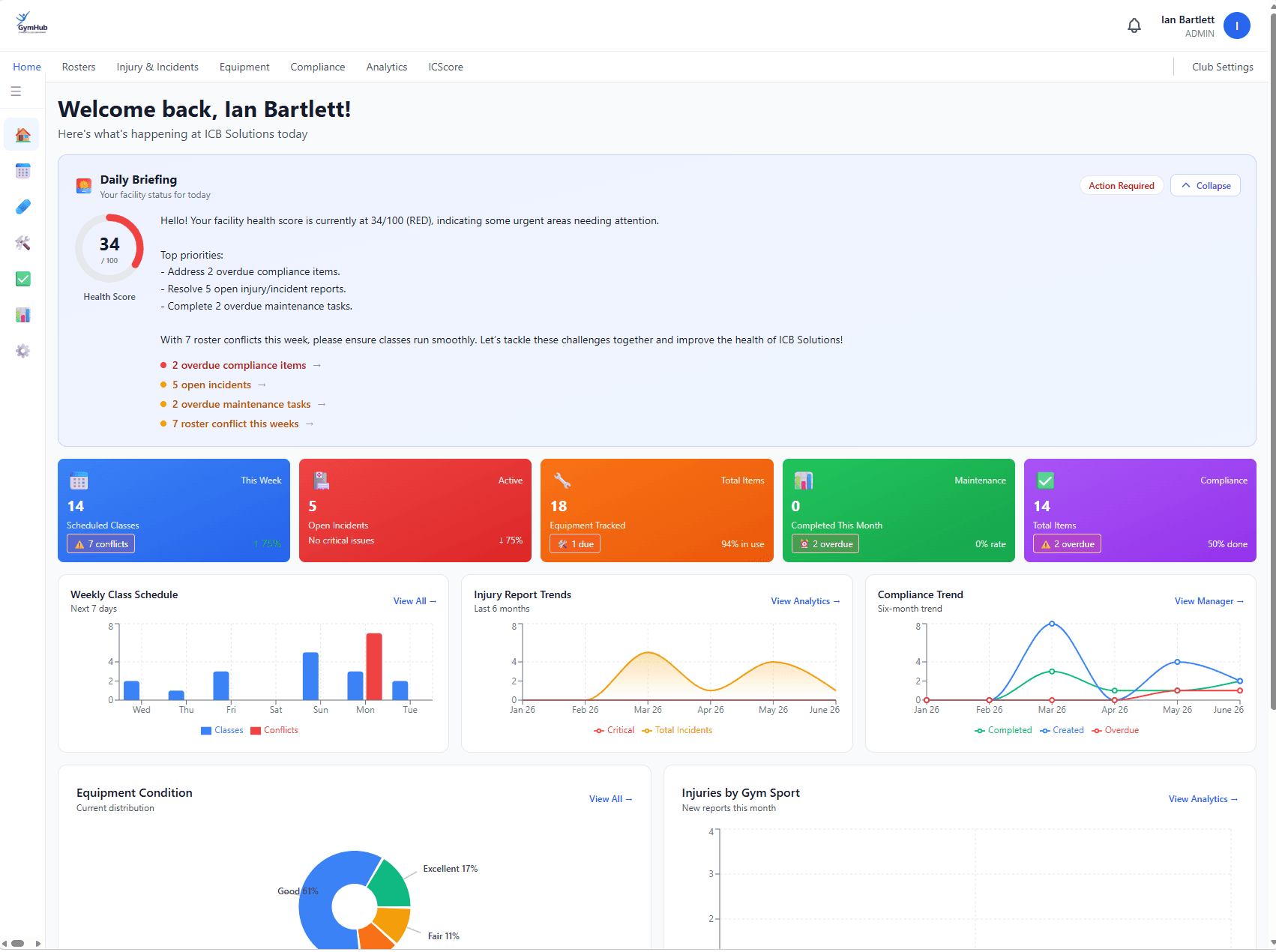Open the sidebar compliance checkmark icon
Image resolution: width=1276 pixels, height=952 pixels.
22,279
